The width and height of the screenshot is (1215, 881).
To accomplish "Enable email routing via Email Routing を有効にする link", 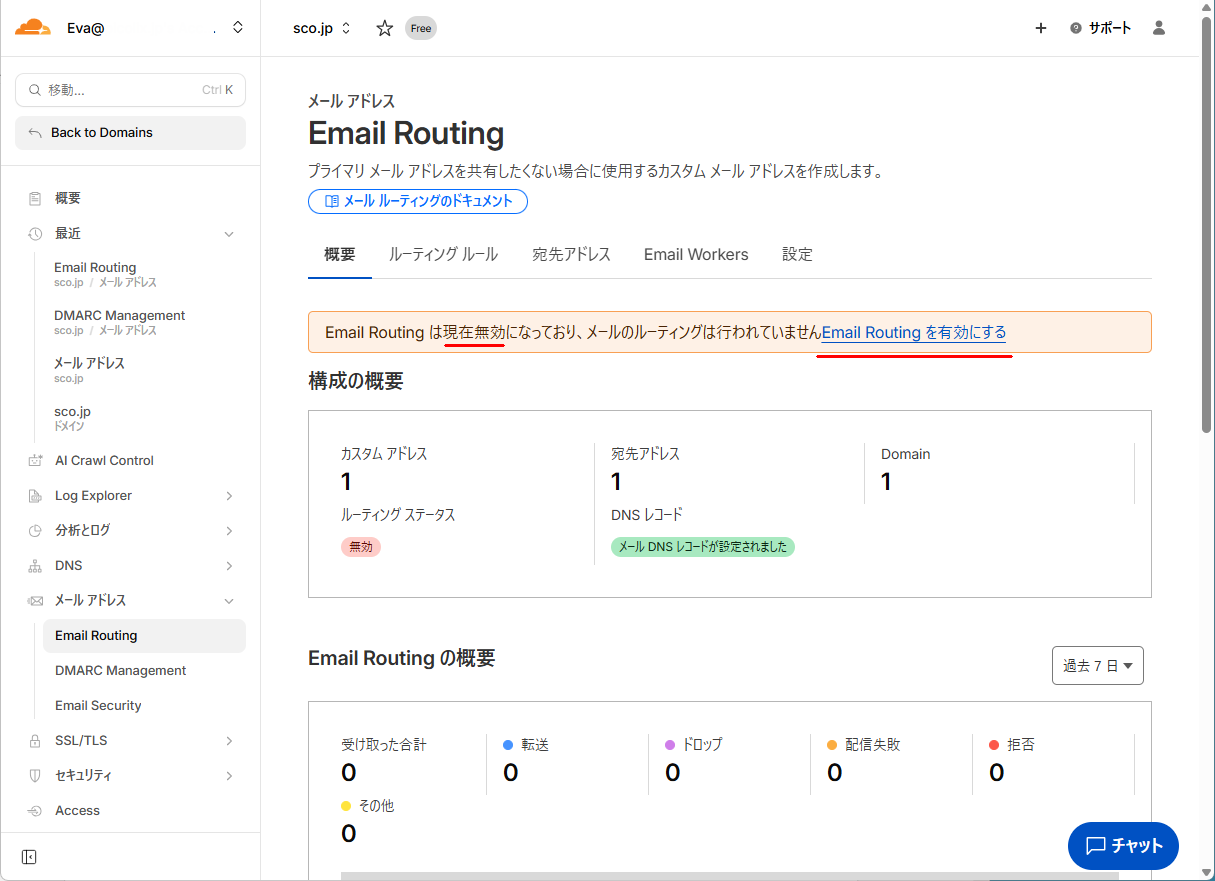I will [x=913, y=332].
